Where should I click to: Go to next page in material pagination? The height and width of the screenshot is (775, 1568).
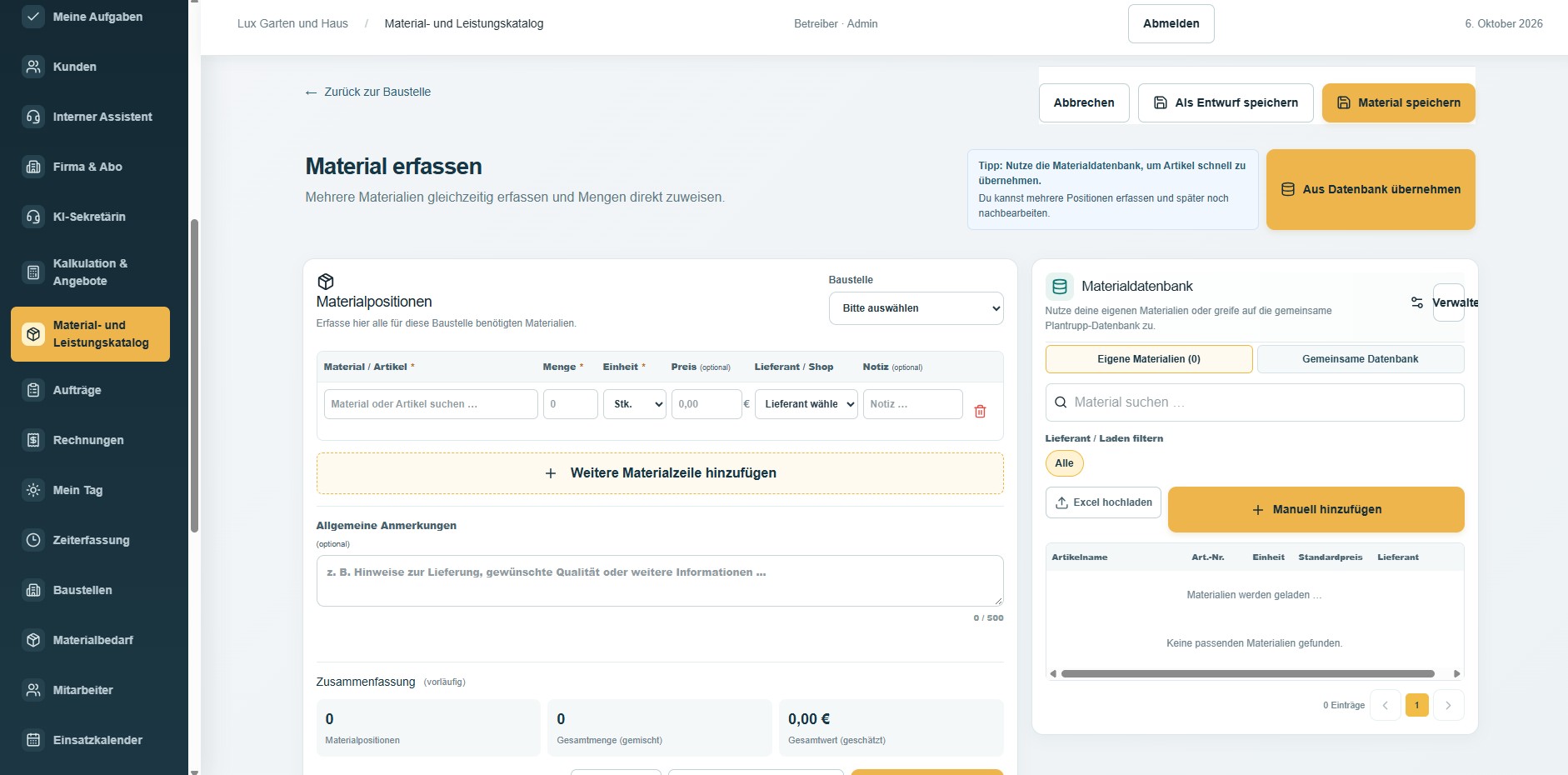1448,706
